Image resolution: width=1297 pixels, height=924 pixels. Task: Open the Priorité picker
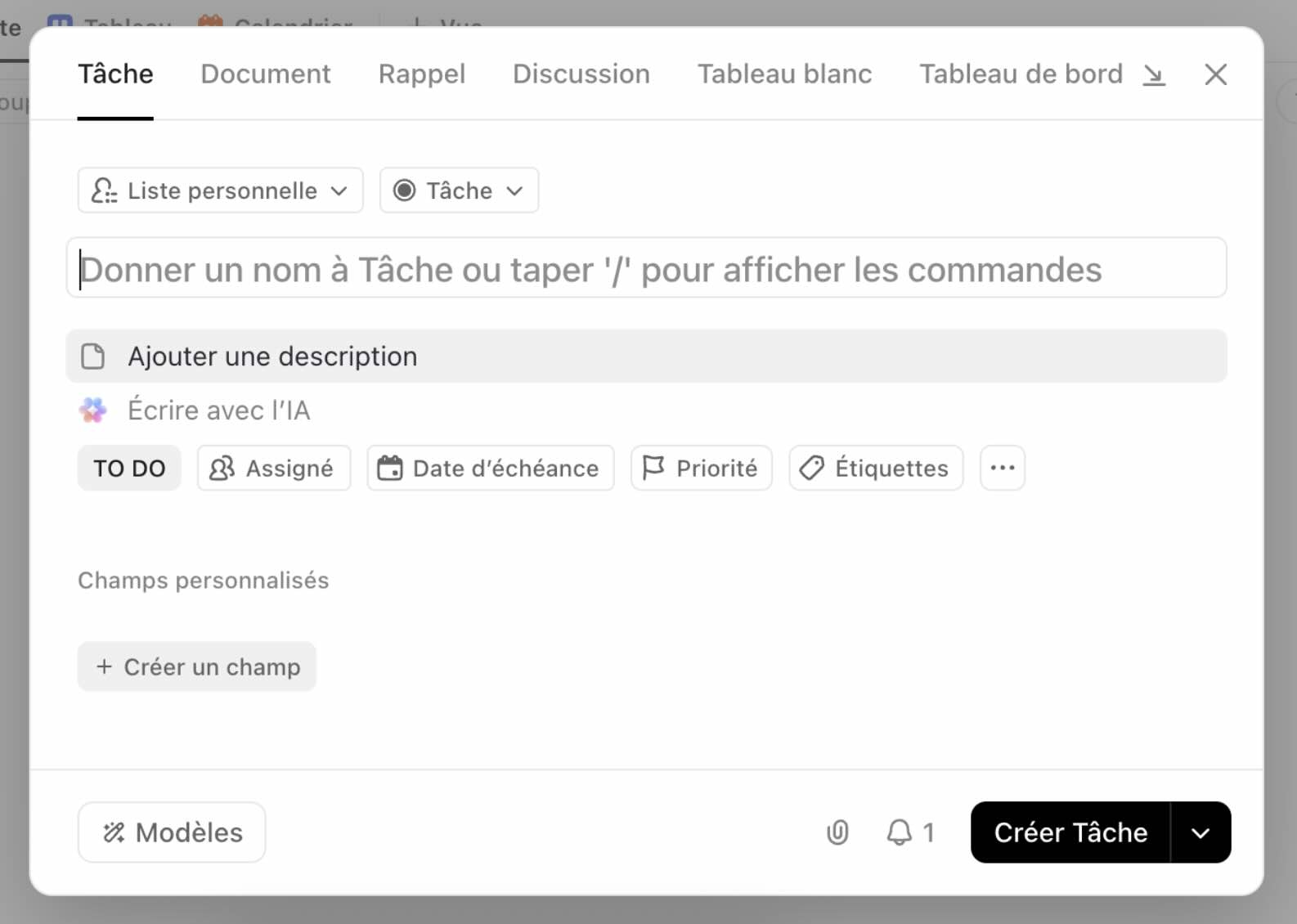tap(702, 468)
